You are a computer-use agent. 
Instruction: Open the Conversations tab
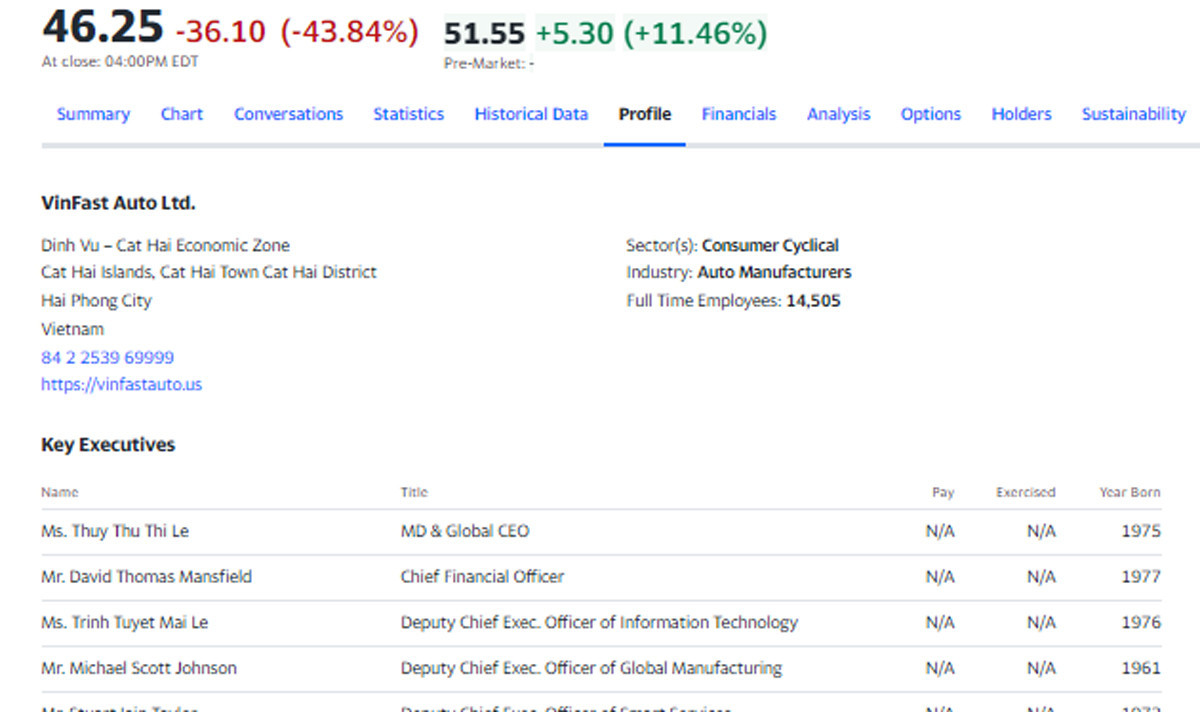coord(288,114)
